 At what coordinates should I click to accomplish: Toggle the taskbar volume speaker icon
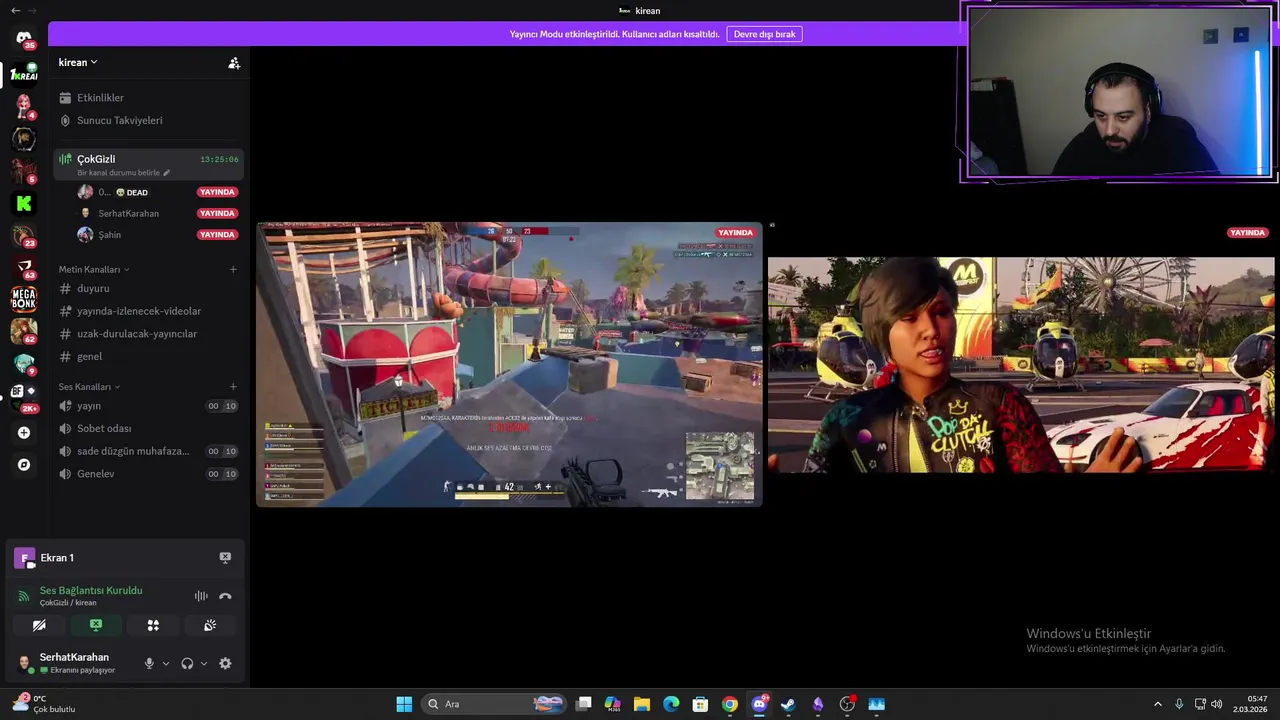(1217, 704)
